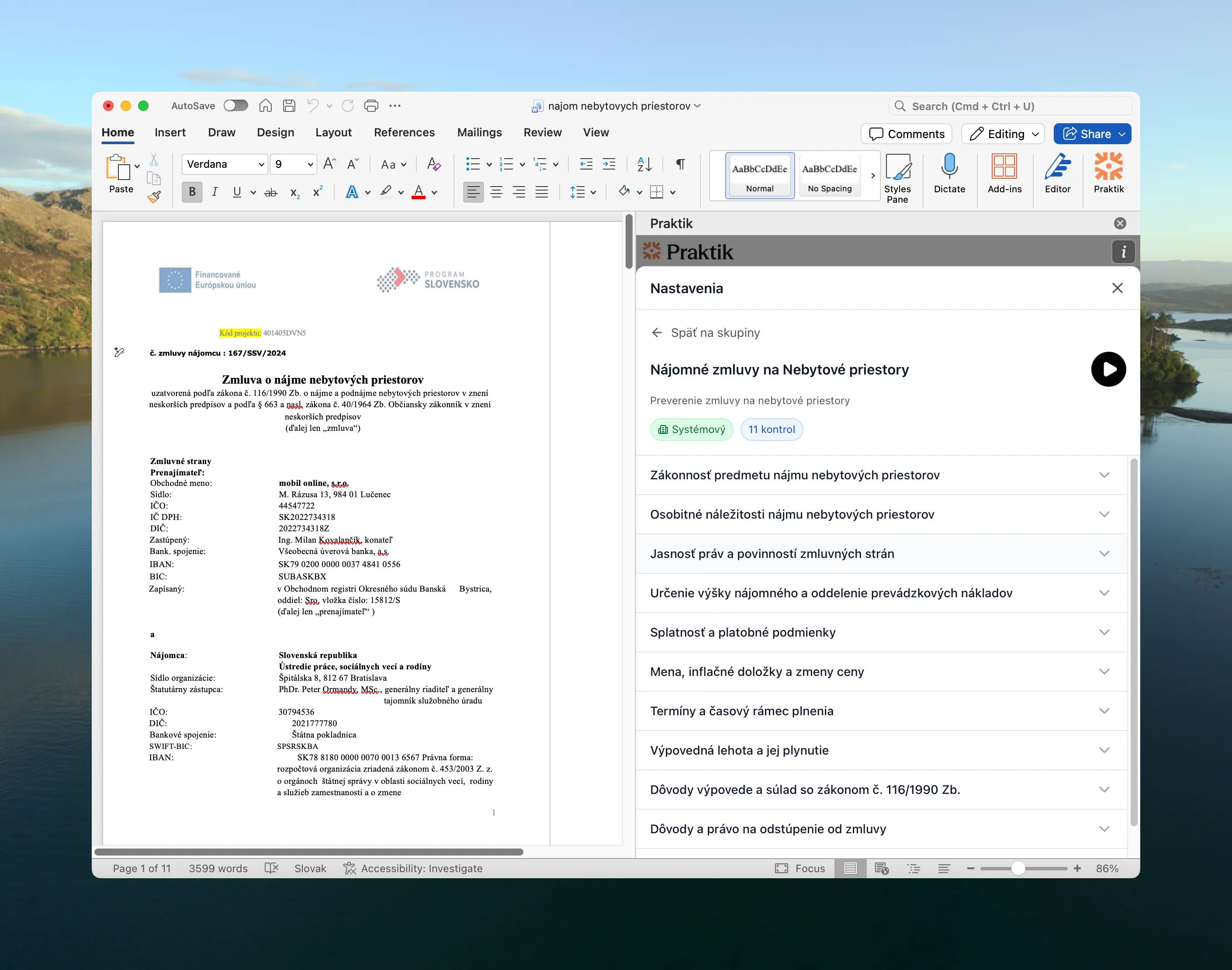Toggle the AutoSave switch
The width and height of the screenshot is (1232, 970).
235,106
